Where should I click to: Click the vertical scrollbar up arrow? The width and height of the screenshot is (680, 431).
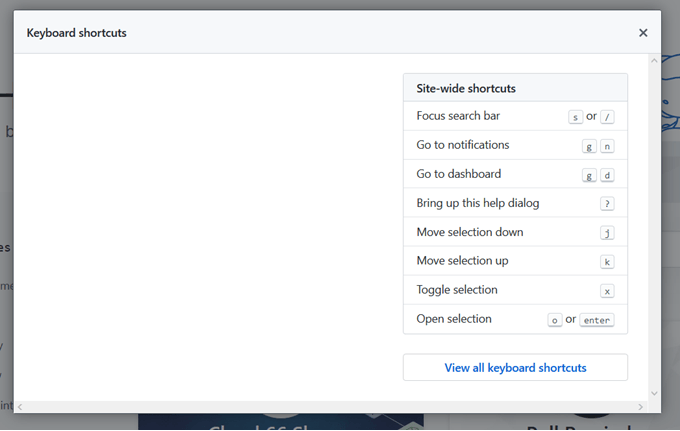654,61
